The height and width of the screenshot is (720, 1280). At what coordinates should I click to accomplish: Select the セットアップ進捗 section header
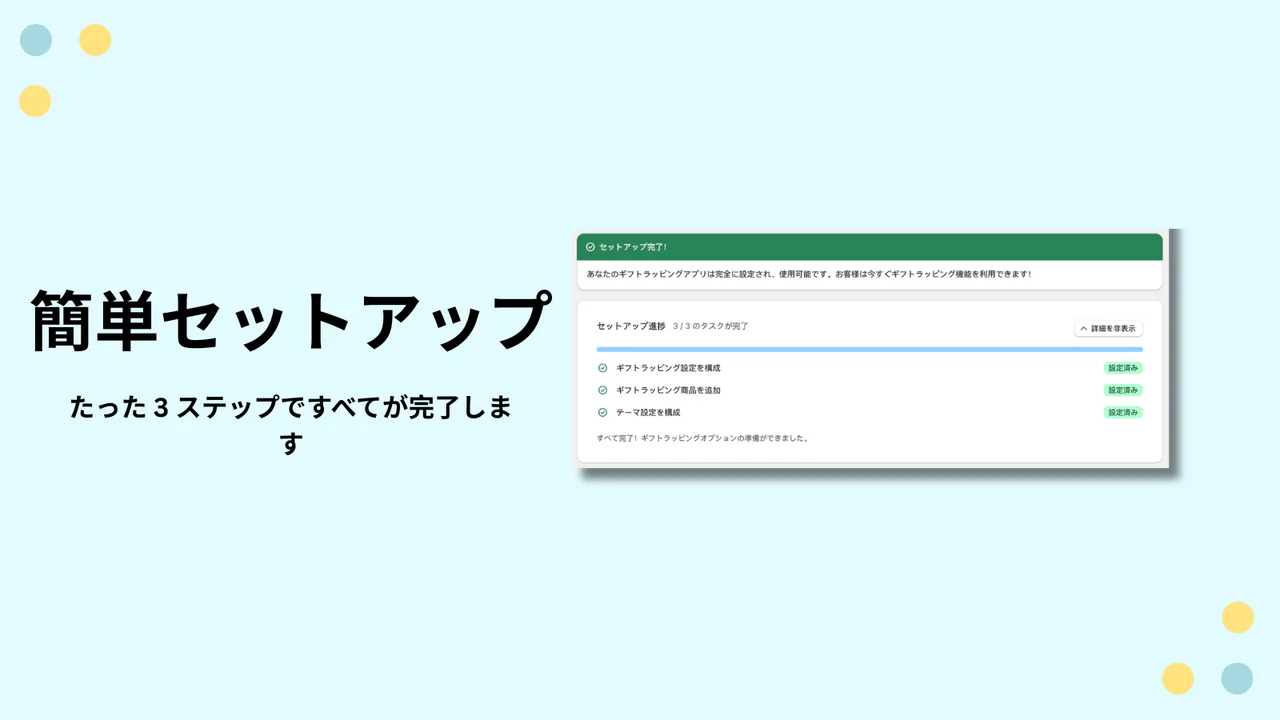click(618, 325)
